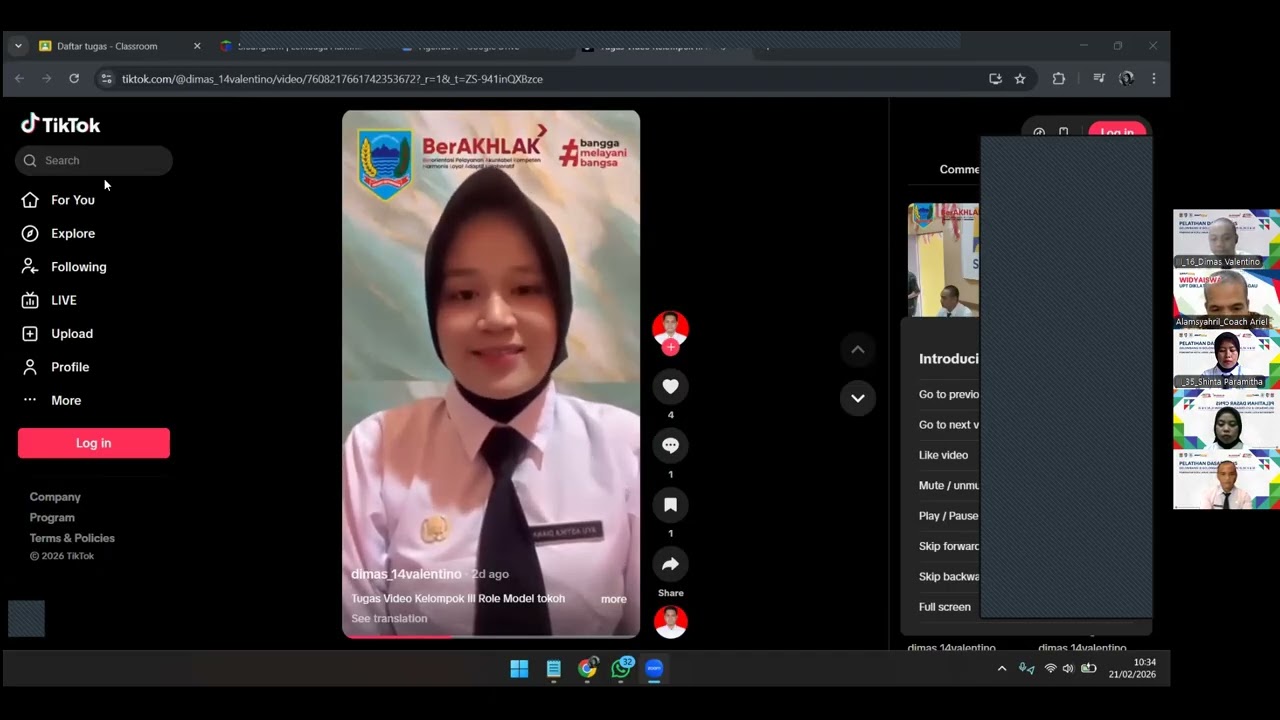1280x720 pixels.
Task: Expand the Program footer section
Action: tap(52, 517)
